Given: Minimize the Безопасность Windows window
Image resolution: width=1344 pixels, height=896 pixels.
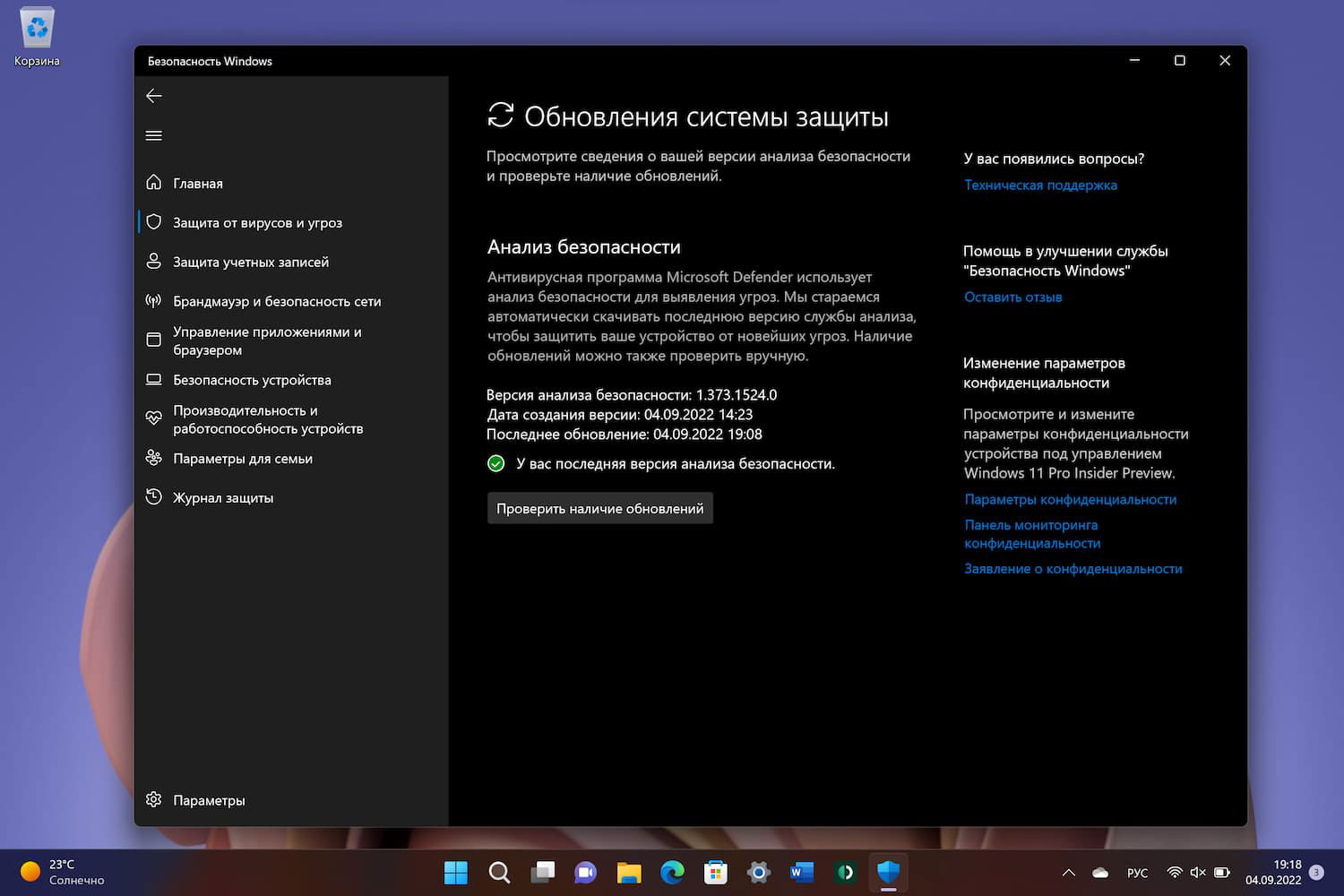Looking at the screenshot, I should point(1134,60).
